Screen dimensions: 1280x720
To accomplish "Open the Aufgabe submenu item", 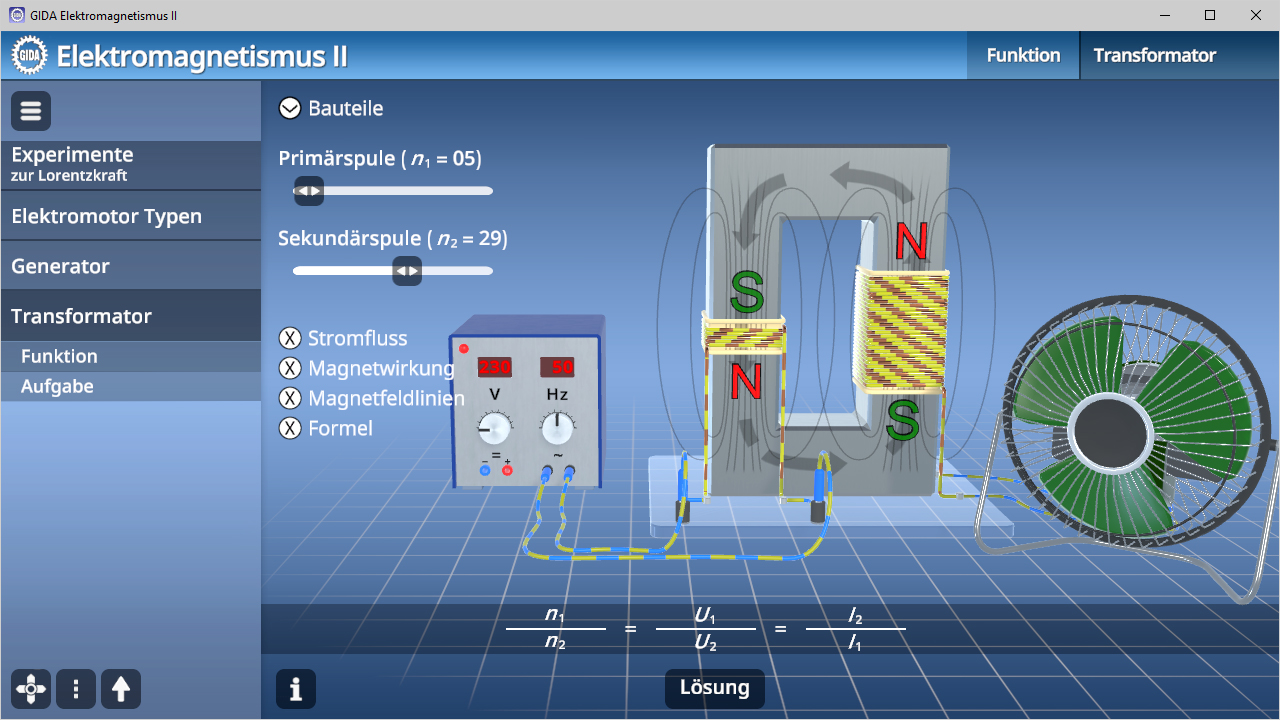I will click(131, 386).
